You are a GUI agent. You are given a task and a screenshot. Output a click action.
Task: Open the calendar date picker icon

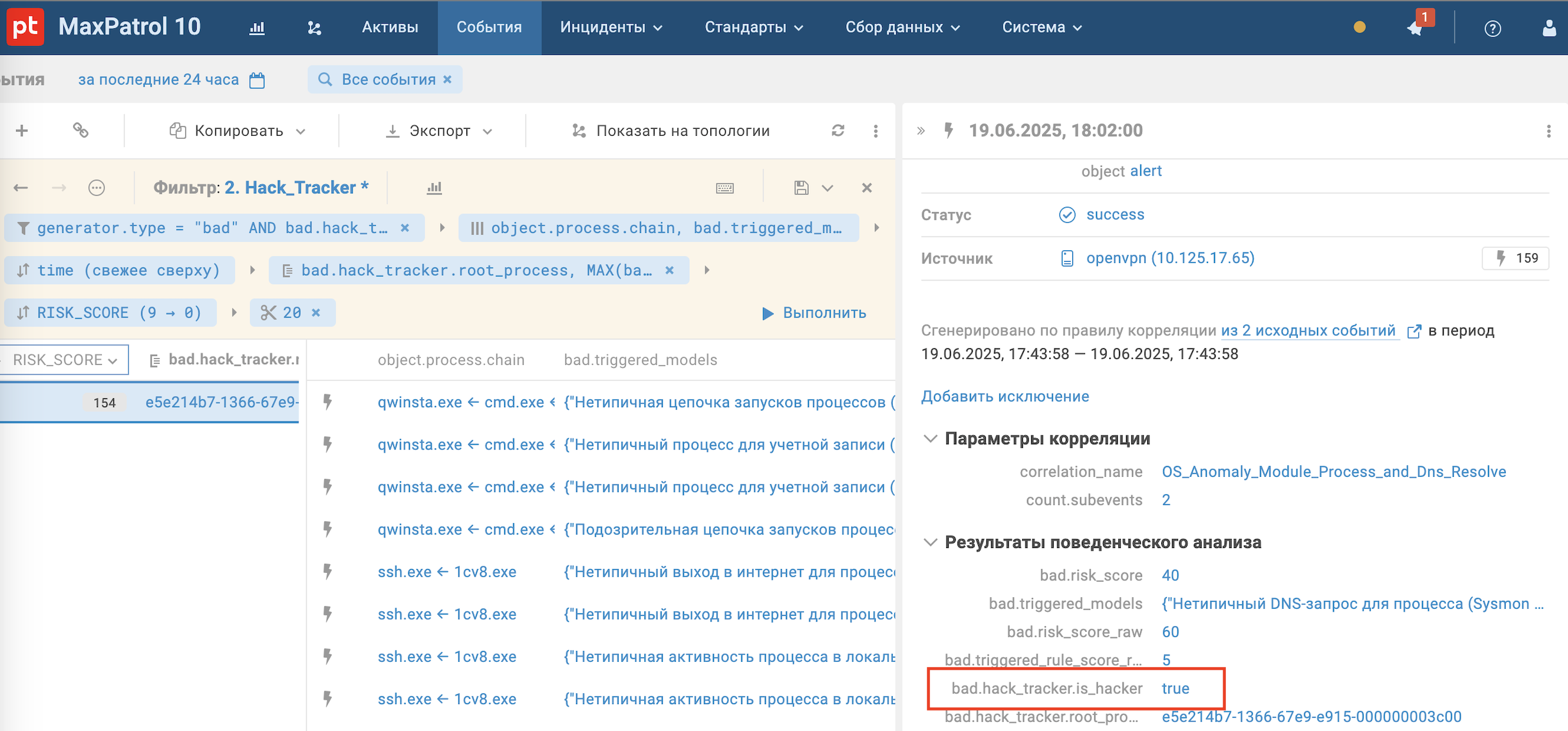[257, 80]
